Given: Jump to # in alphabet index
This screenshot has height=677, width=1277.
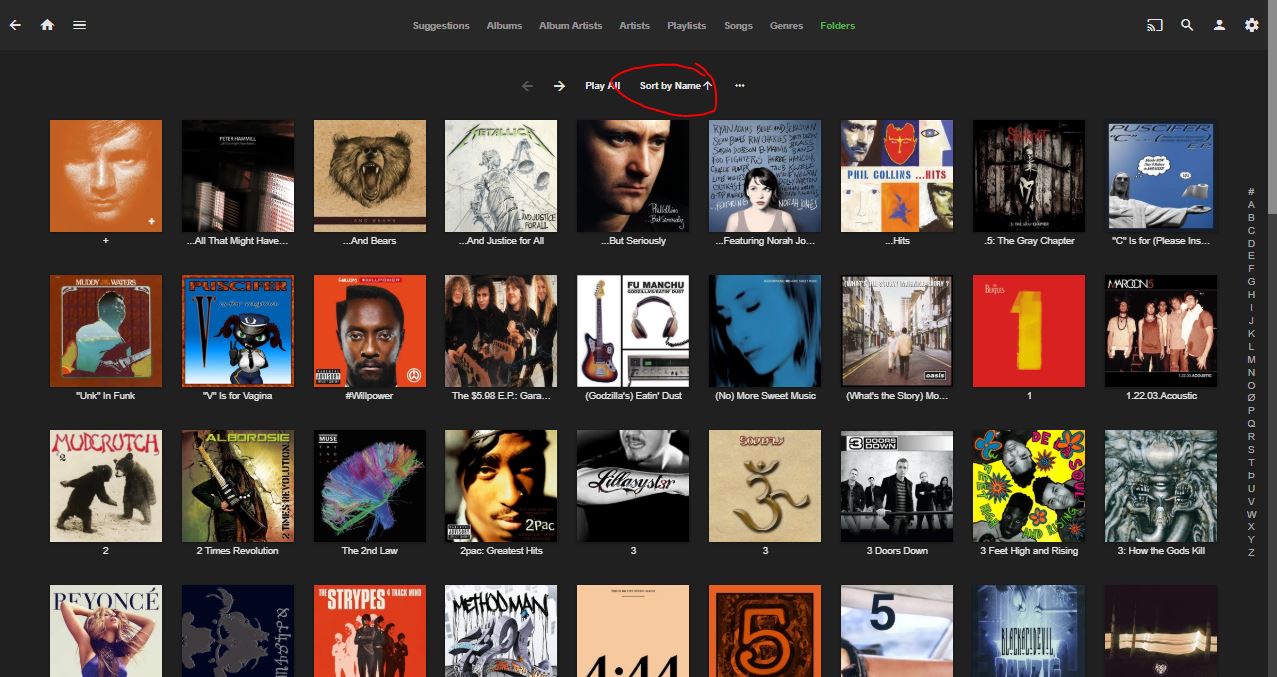Looking at the screenshot, I should (1251, 191).
